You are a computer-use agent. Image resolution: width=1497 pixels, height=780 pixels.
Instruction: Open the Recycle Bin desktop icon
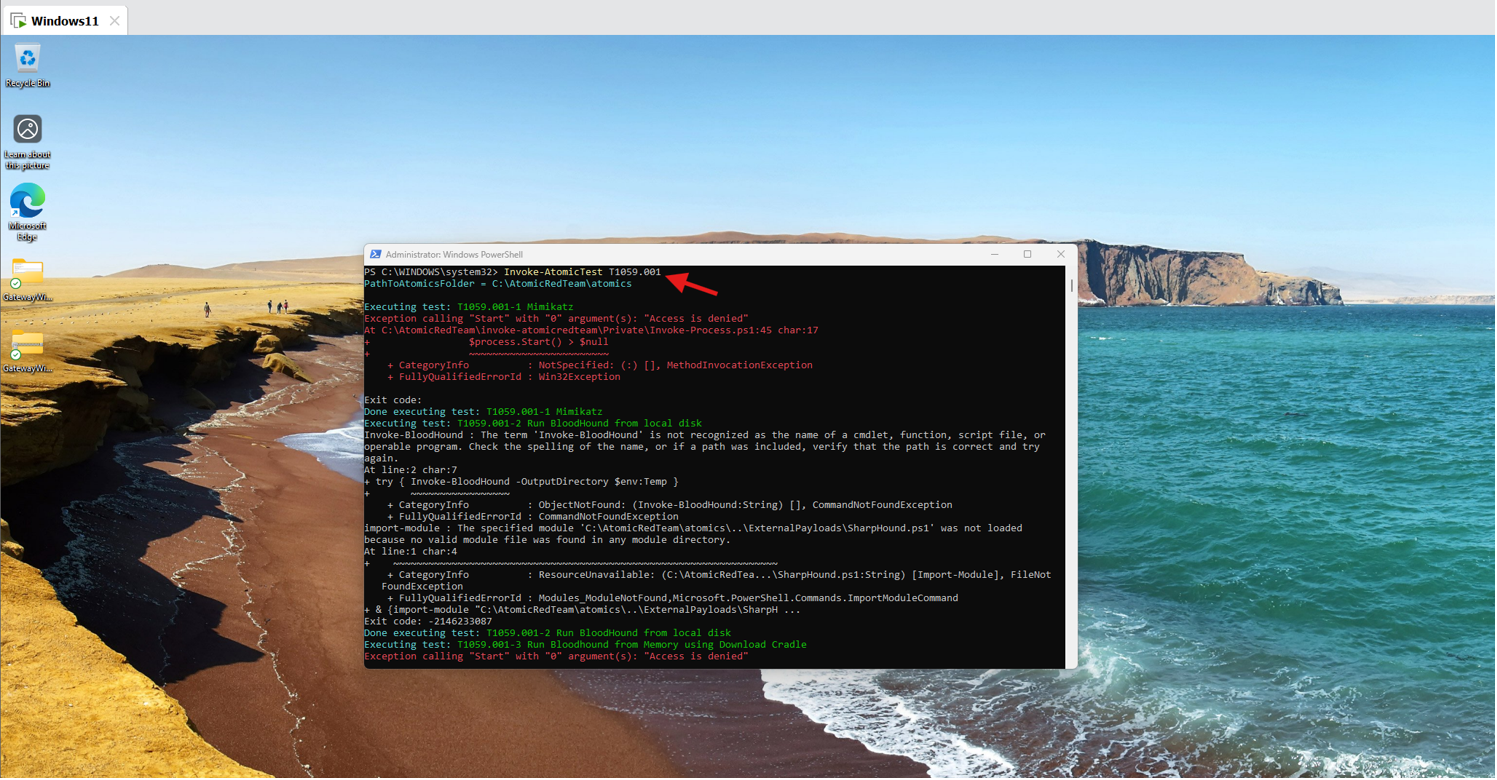(x=27, y=65)
